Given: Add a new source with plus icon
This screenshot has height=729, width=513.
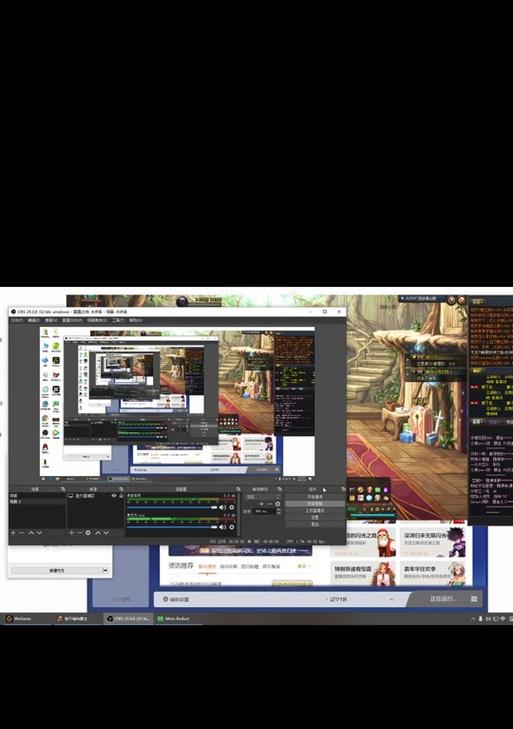Looking at the screenshot, I should click(71, 533).
